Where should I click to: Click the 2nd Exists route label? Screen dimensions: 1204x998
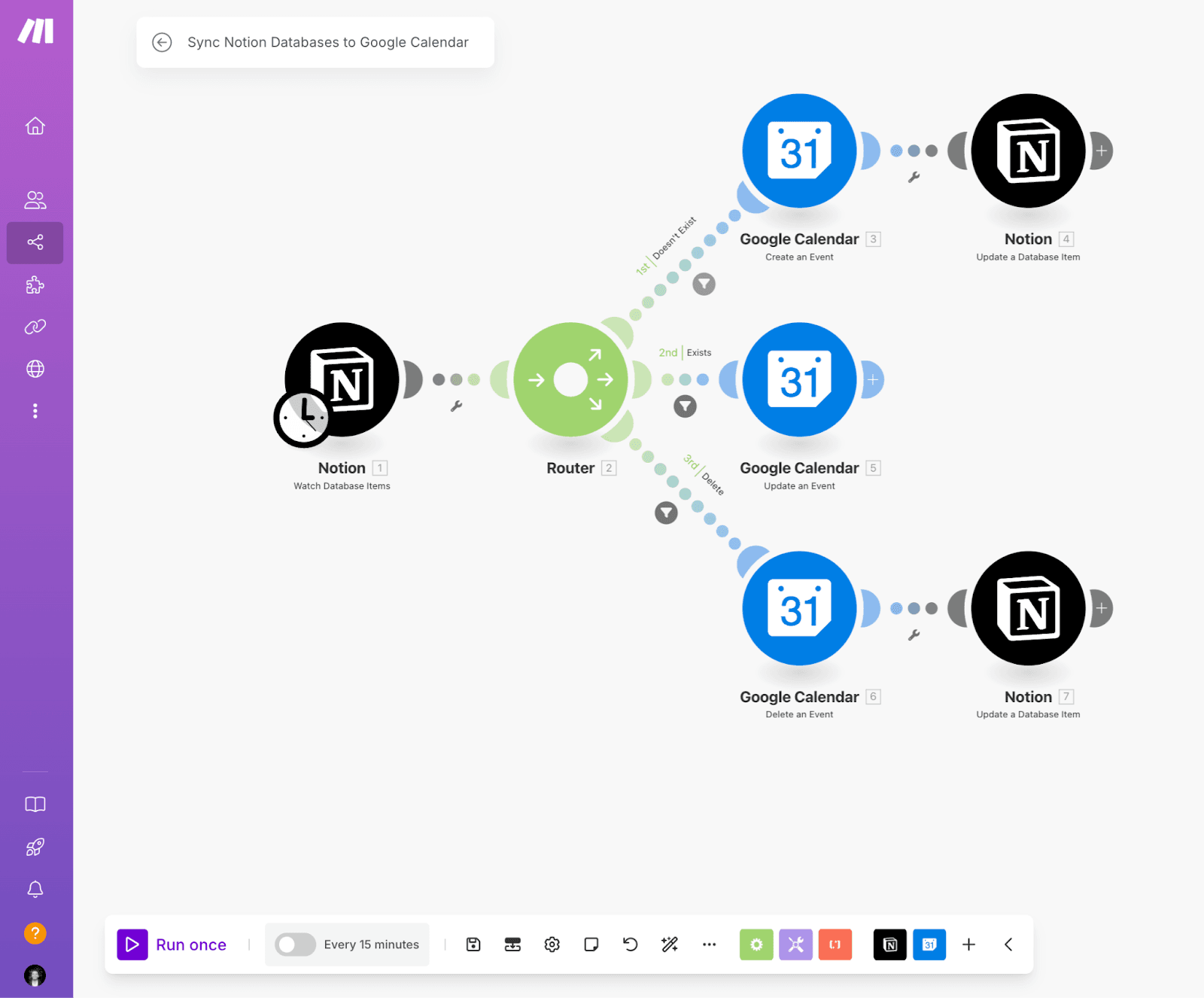click(685, 352)
